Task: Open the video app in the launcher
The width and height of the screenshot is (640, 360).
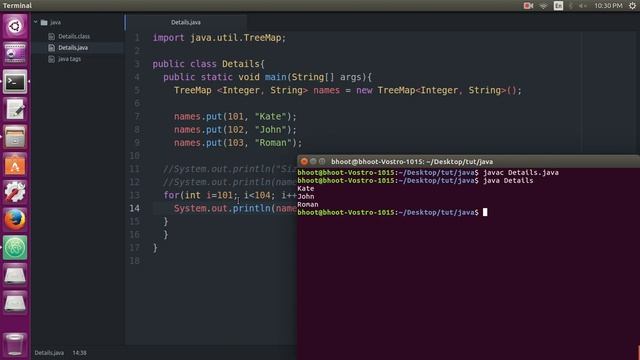Action: click(15, 53)
